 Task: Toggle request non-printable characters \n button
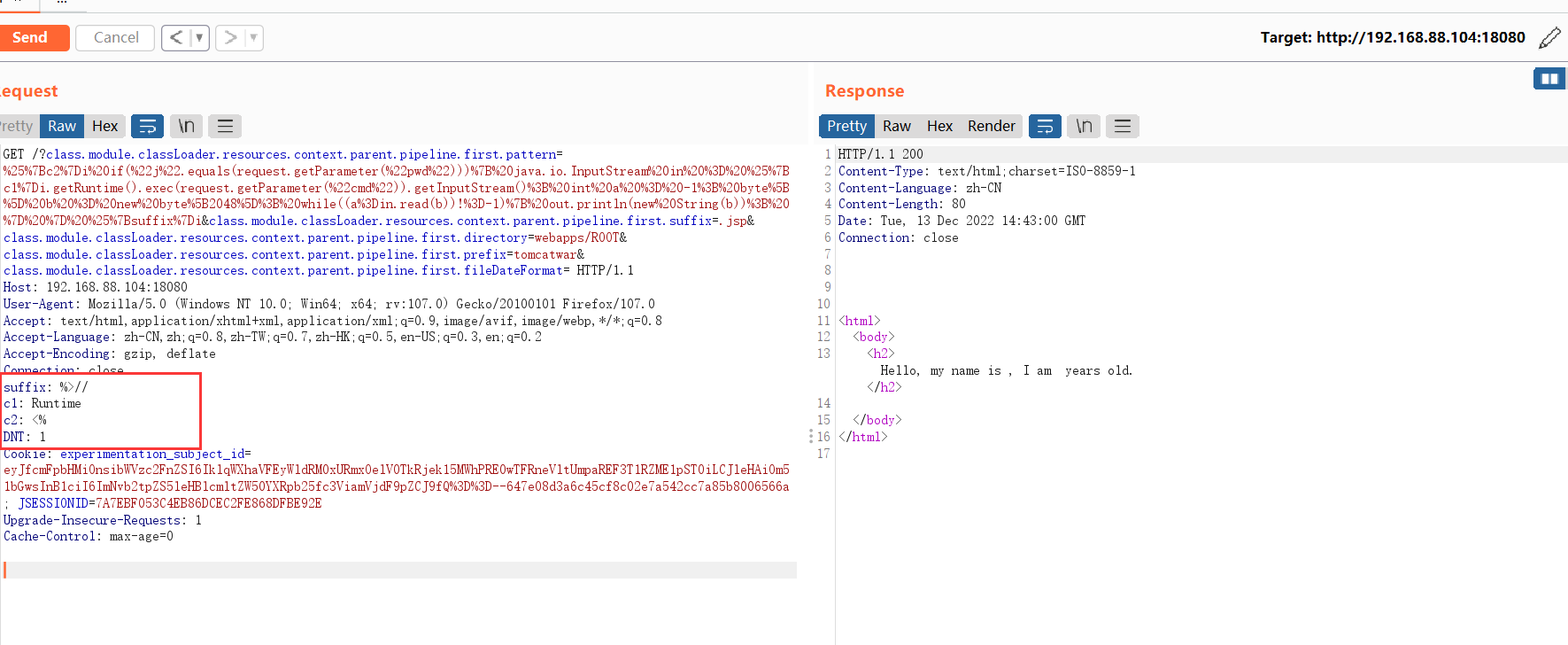[x=187, y=126]
